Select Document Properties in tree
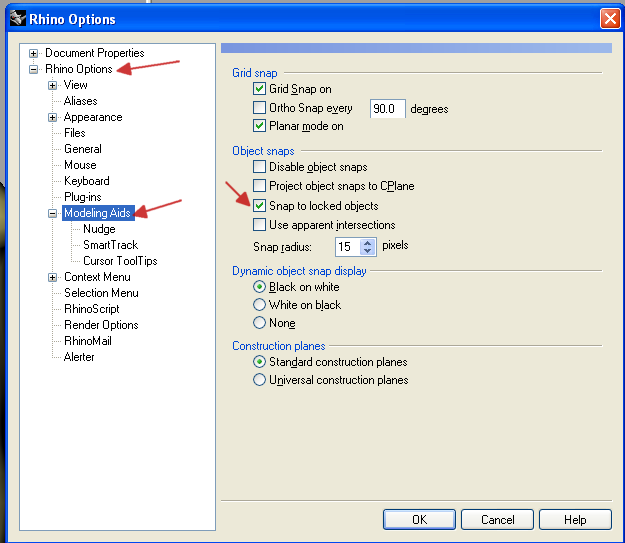Viewport: 625px width, 543px height. [94, 53]
